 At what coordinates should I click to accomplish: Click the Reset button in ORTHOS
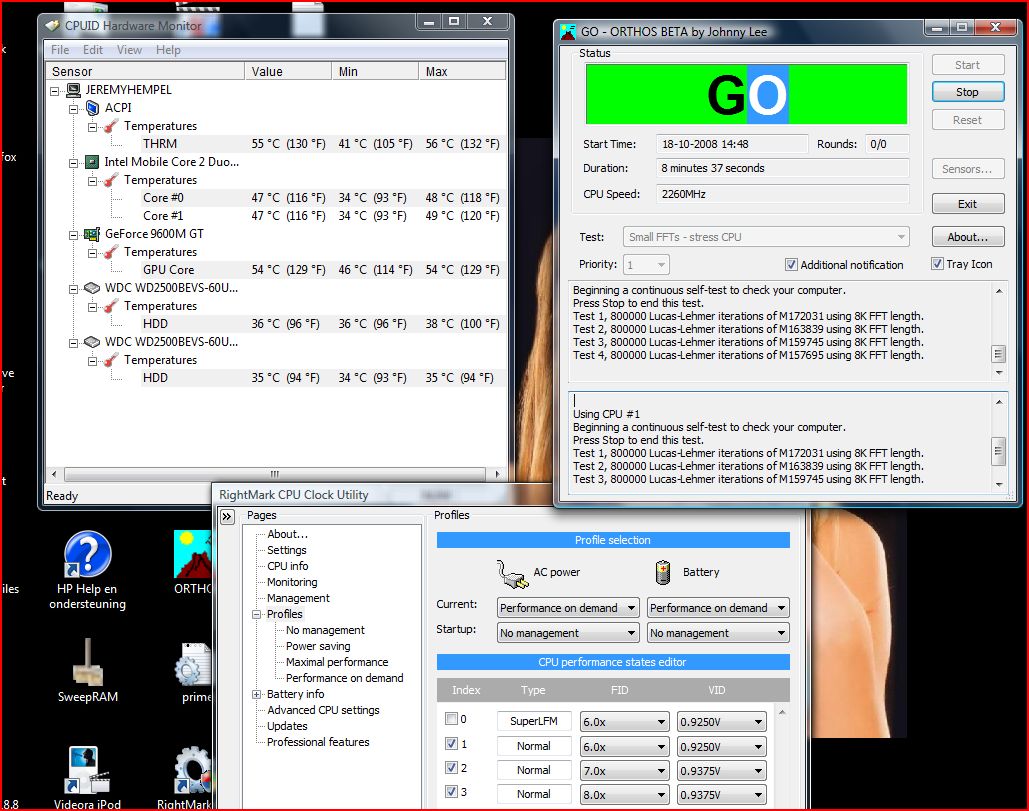tap(968, 120)
